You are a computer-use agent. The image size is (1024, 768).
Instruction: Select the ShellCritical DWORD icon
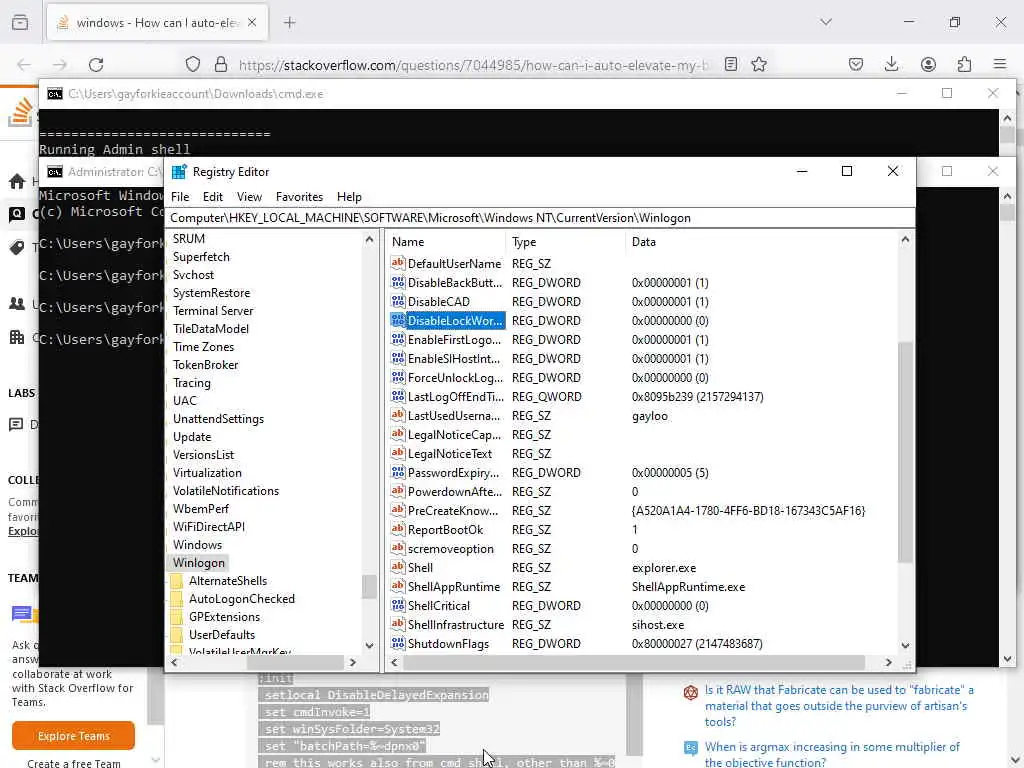coord(398,605)
